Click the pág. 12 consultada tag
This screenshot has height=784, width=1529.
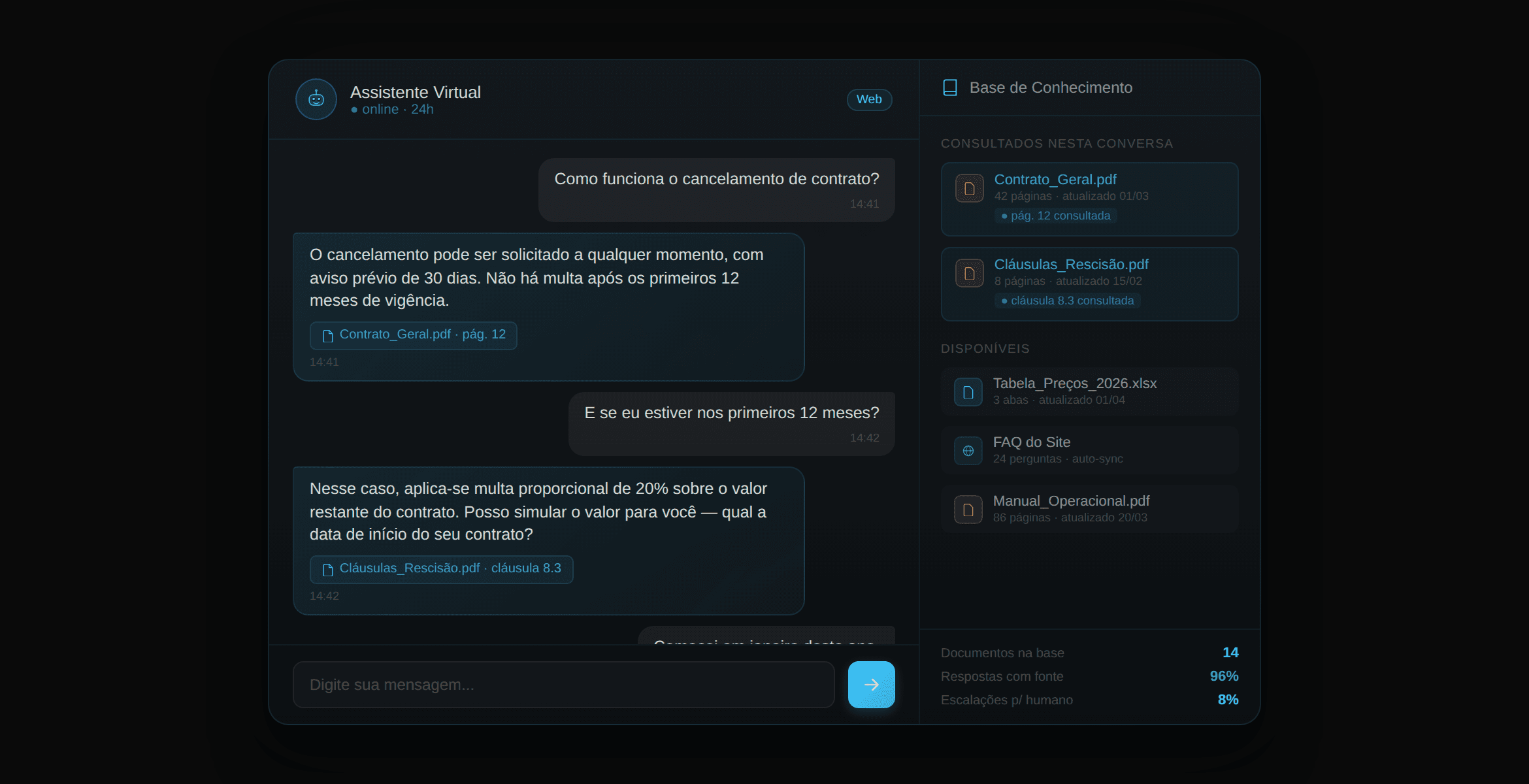pyautogui.click(x=1055, y=216)
